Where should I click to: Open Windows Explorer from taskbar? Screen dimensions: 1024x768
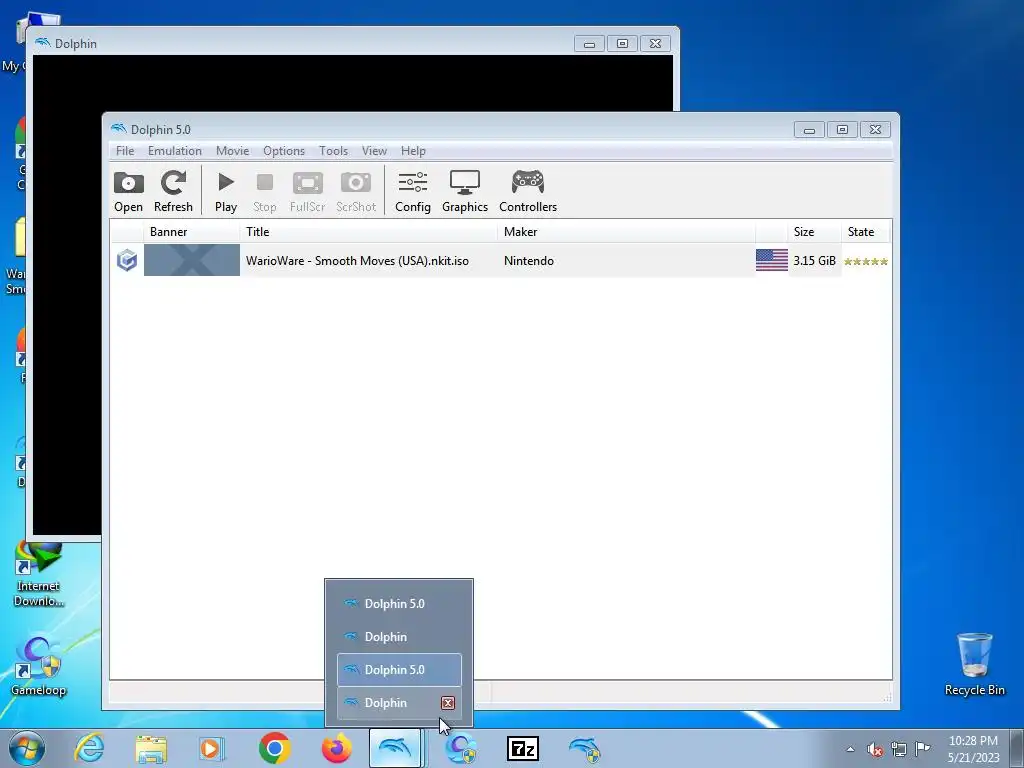click(151, 748)
